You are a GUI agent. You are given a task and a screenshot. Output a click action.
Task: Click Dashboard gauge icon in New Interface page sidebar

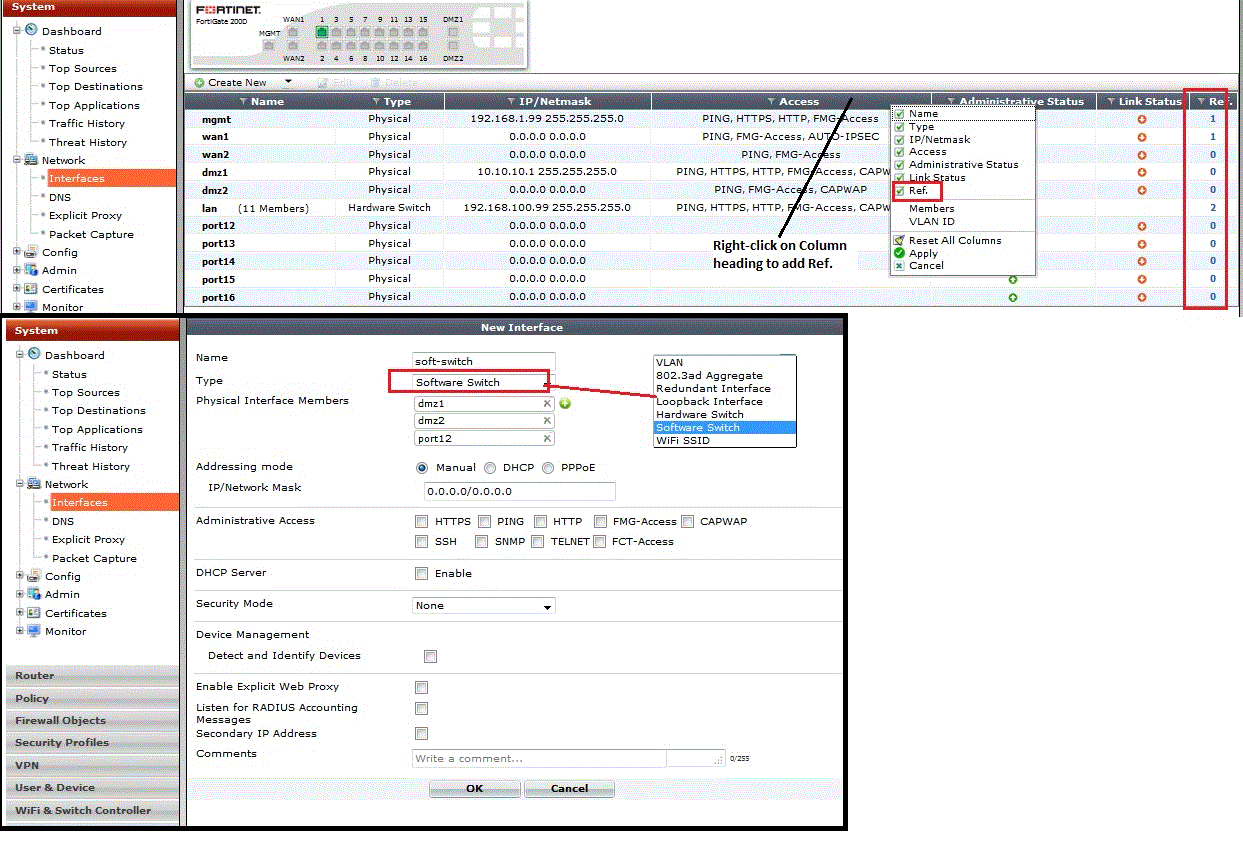[x=35, y=354]
